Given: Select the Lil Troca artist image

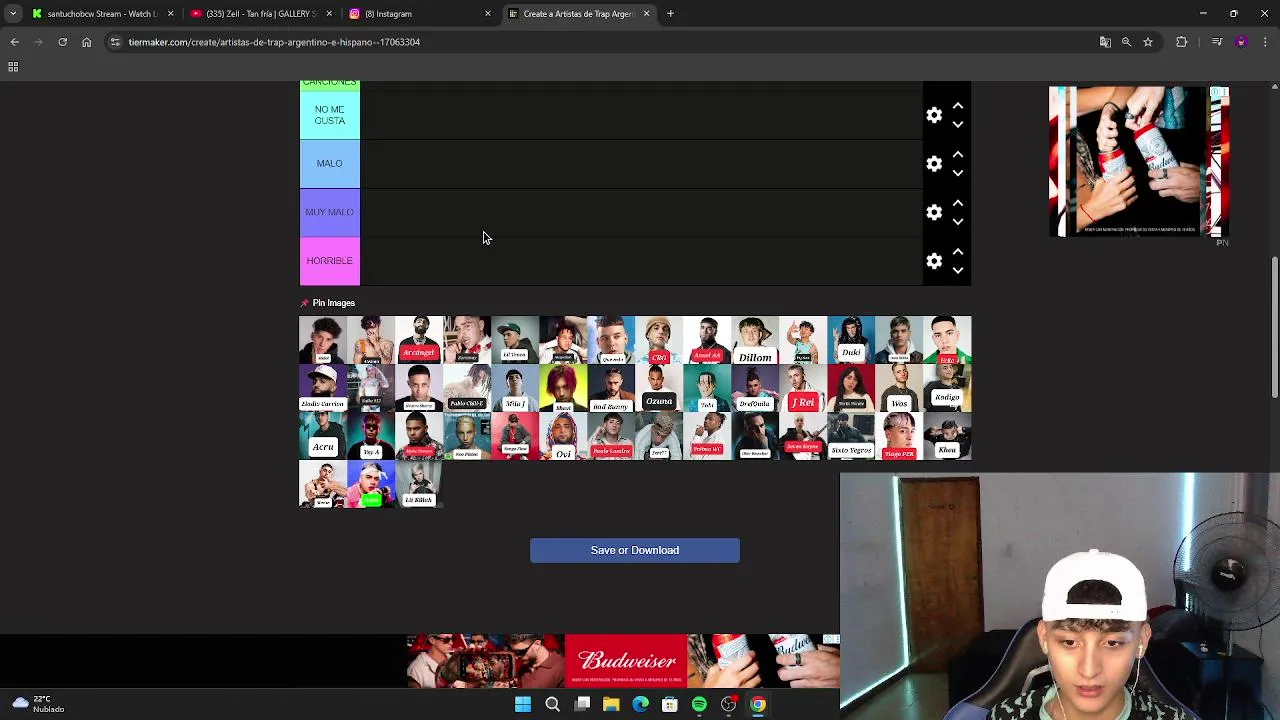Looking at the screenshot, I should coord(515,340).
